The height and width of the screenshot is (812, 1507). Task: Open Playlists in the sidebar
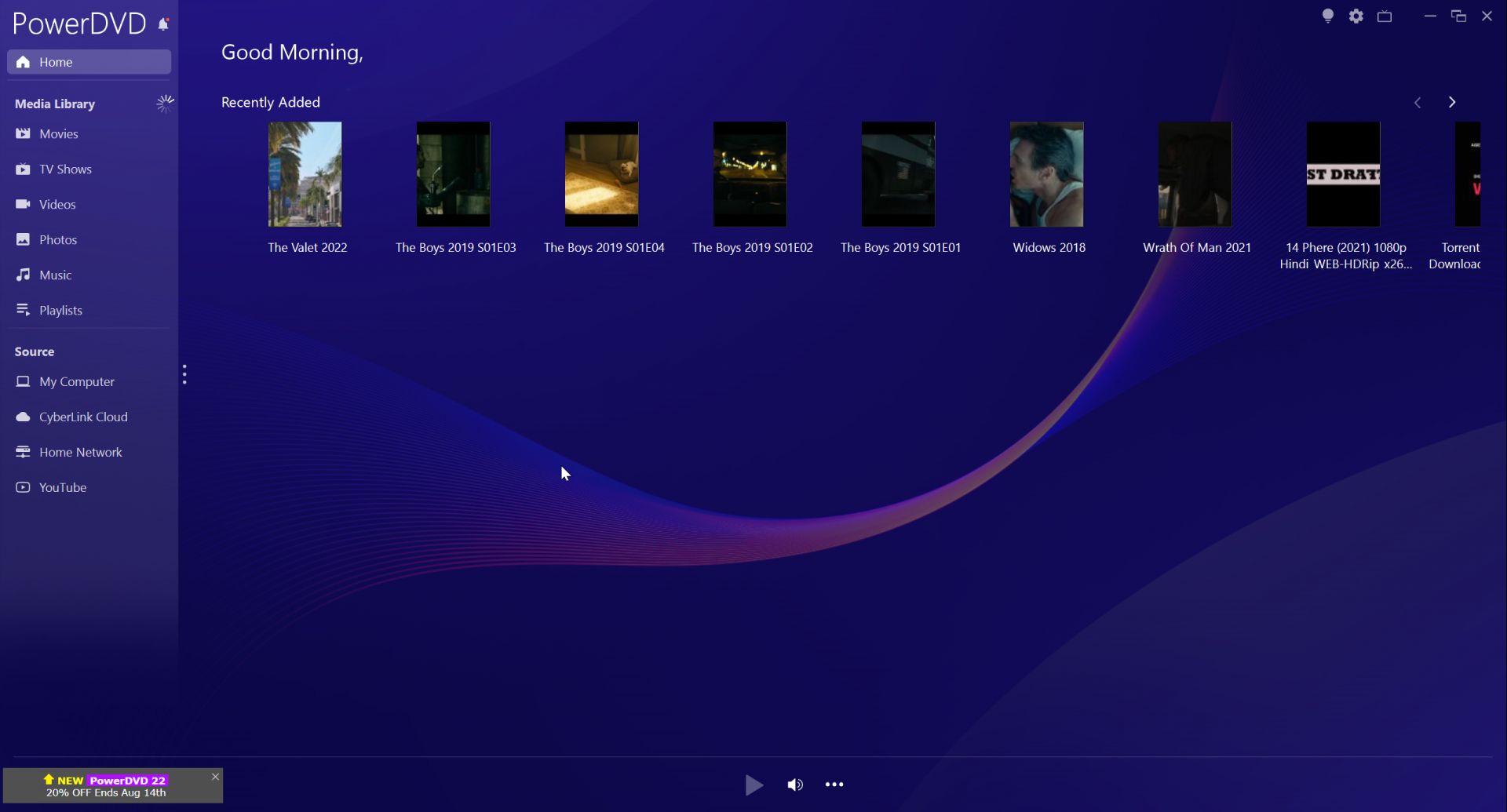[x=89, y=311]
